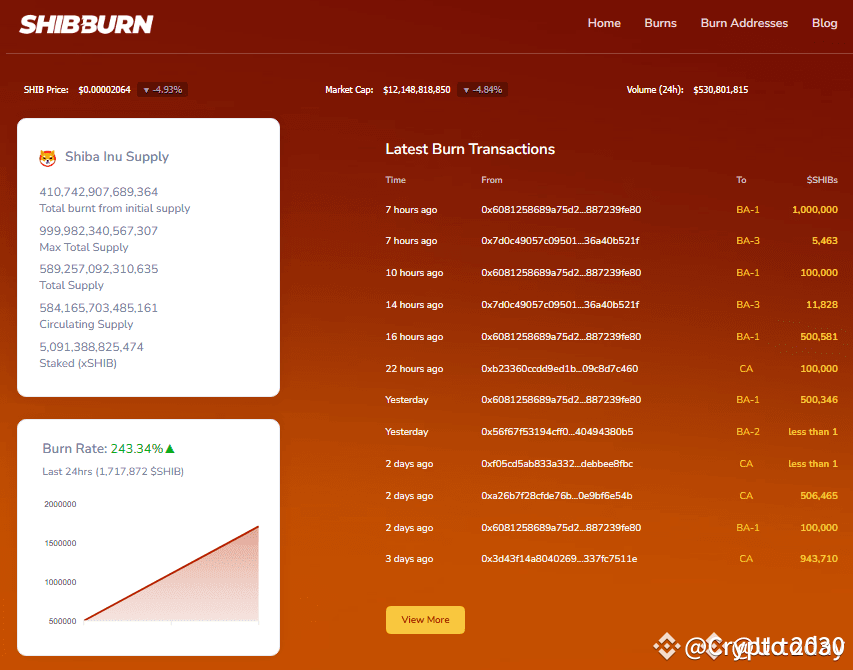853x670 pixels.
Task: Open address 0x56f67f53194cff0...40494380b5
Action: coord(557,431)
